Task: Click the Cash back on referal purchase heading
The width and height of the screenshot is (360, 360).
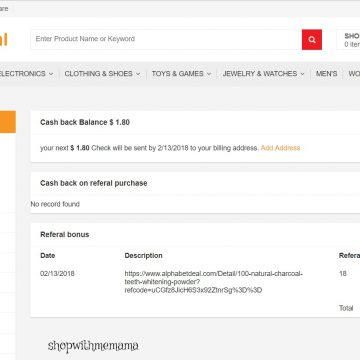Action: coord(94,183)
